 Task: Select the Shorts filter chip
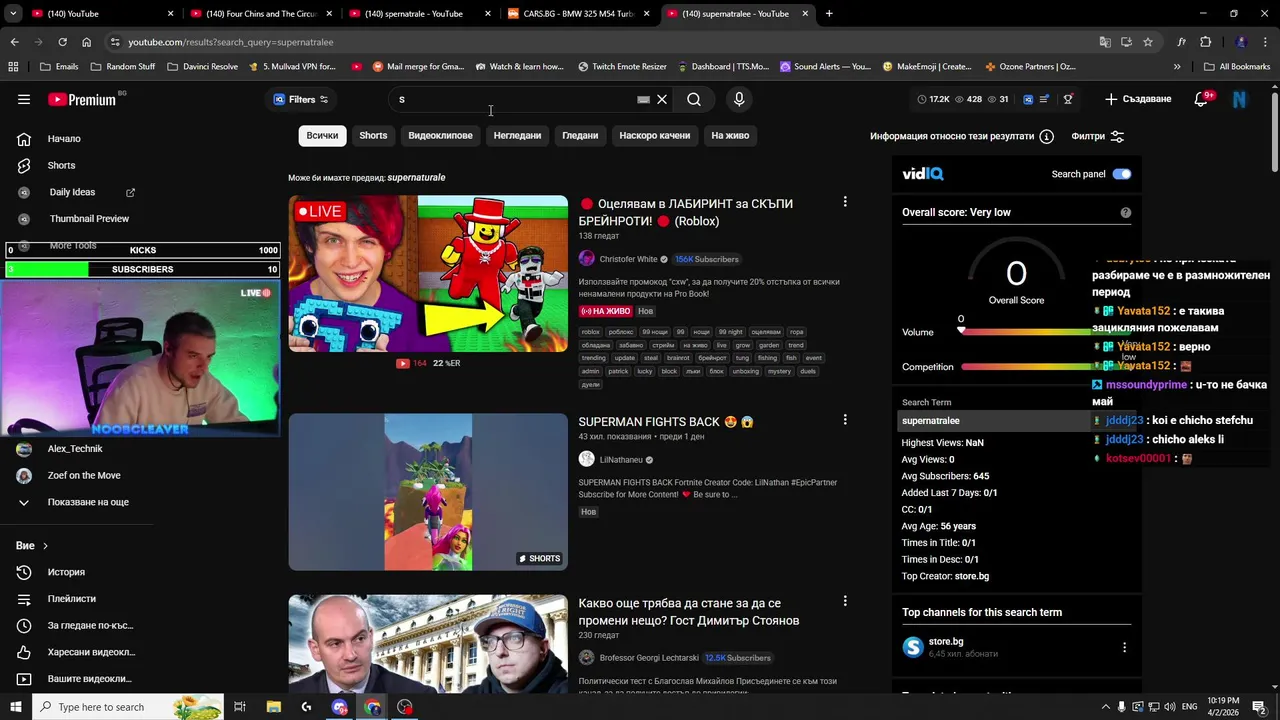[x=373, y=135]
